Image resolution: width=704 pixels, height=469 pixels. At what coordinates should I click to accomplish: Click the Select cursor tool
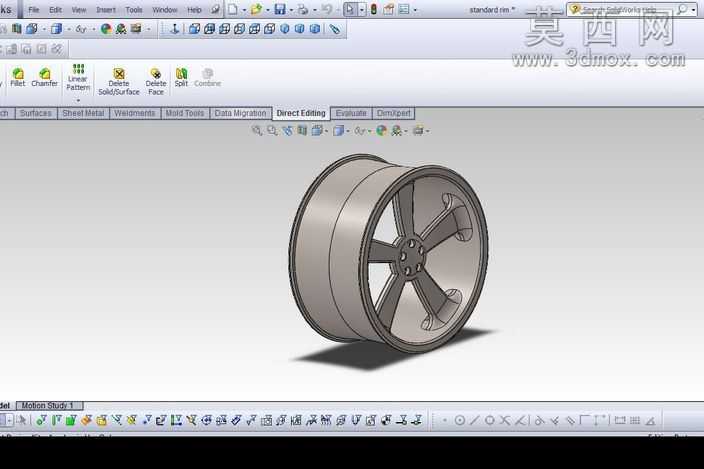coord(350,9)
